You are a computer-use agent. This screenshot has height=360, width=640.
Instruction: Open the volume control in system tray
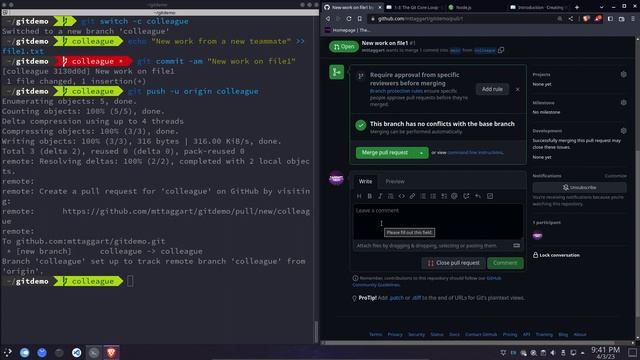553,353
